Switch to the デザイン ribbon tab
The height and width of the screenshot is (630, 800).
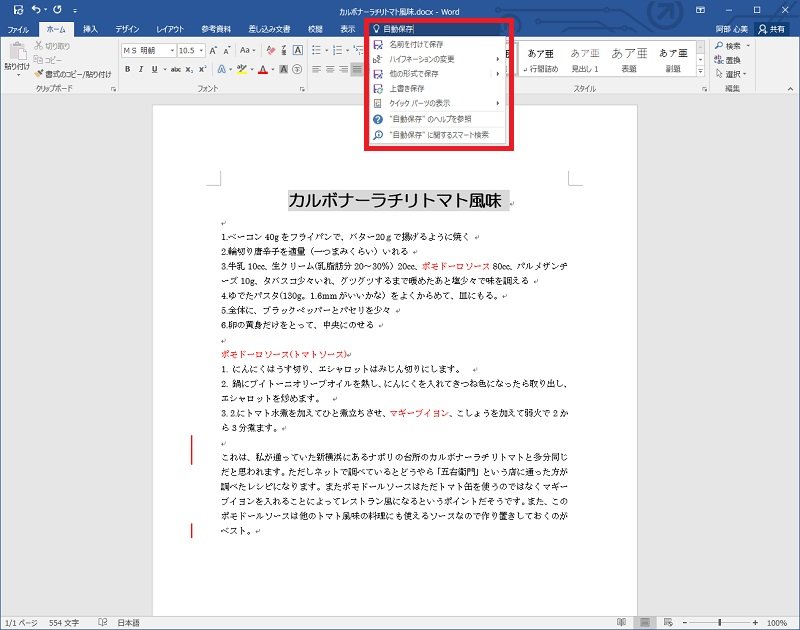point(127,30)
